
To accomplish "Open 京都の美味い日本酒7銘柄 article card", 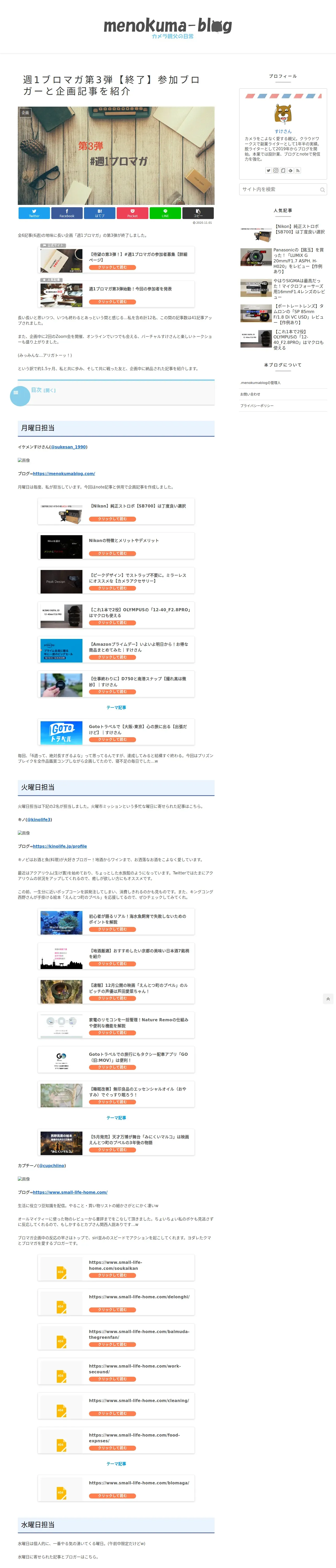I will coord(116,957).
